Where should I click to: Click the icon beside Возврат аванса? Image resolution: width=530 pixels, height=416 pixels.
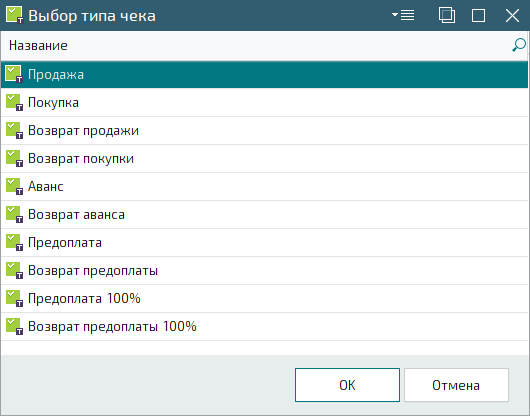[x=15, y=215]
